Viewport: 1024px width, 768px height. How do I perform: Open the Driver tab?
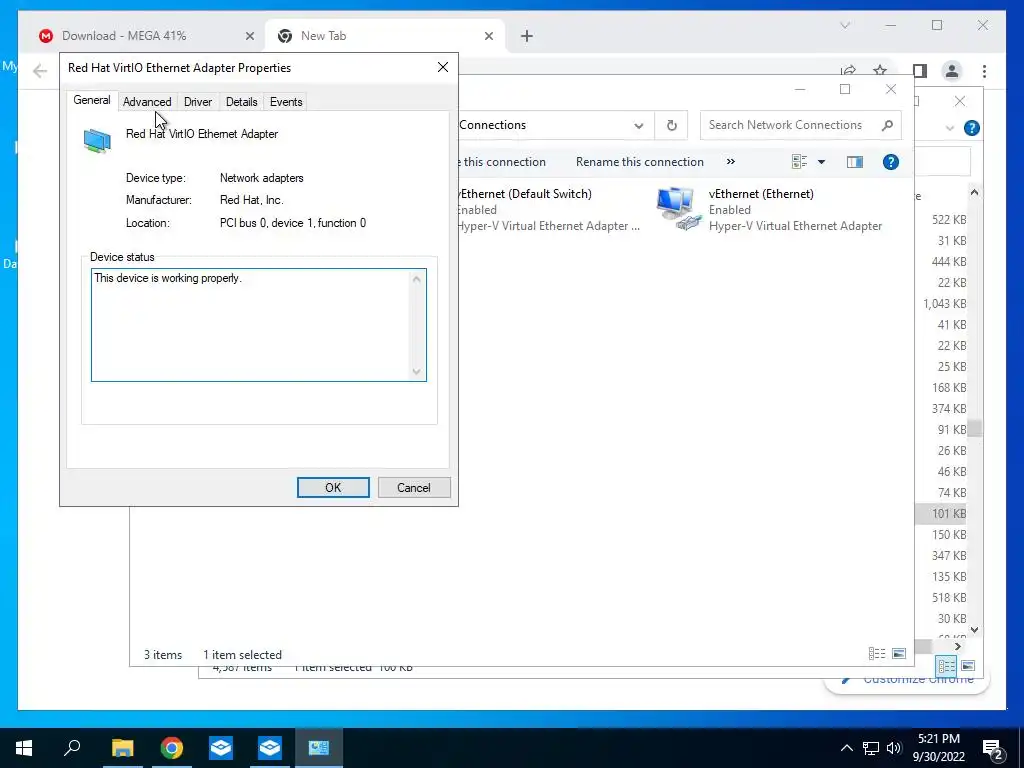point(198,102)
